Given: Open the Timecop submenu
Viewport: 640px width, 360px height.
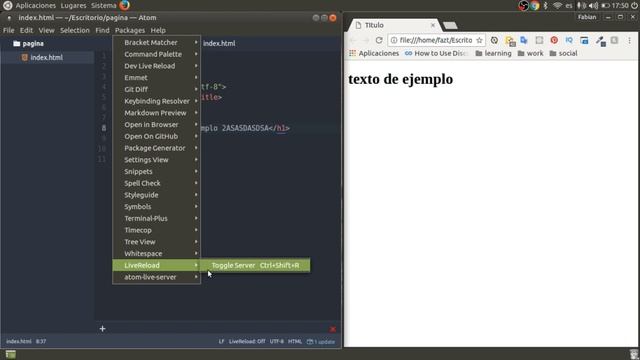Looking at the screenshot, I should click(156, 230).
